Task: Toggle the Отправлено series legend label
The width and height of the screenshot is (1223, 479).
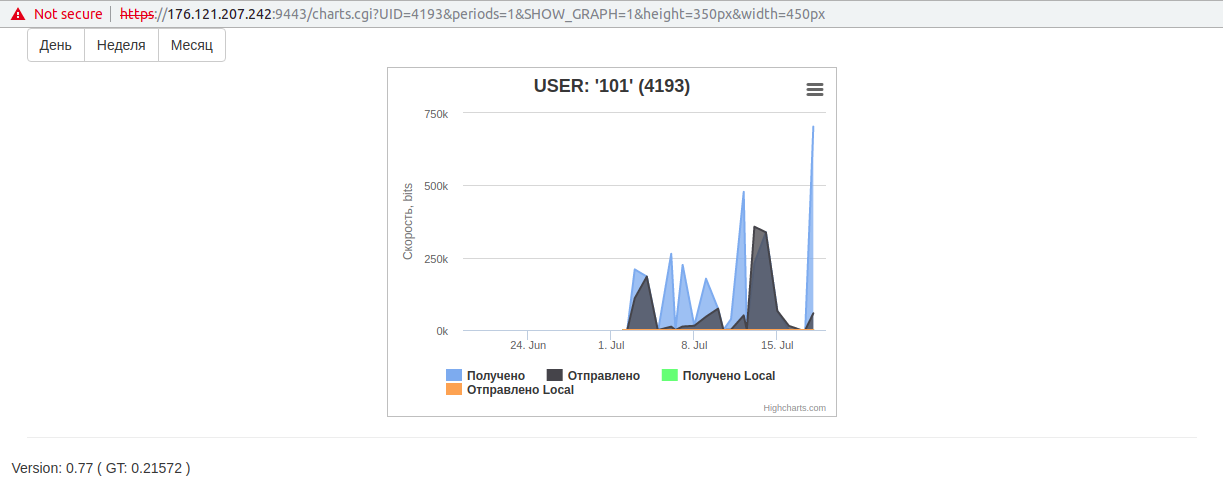Action: [603, 376]
